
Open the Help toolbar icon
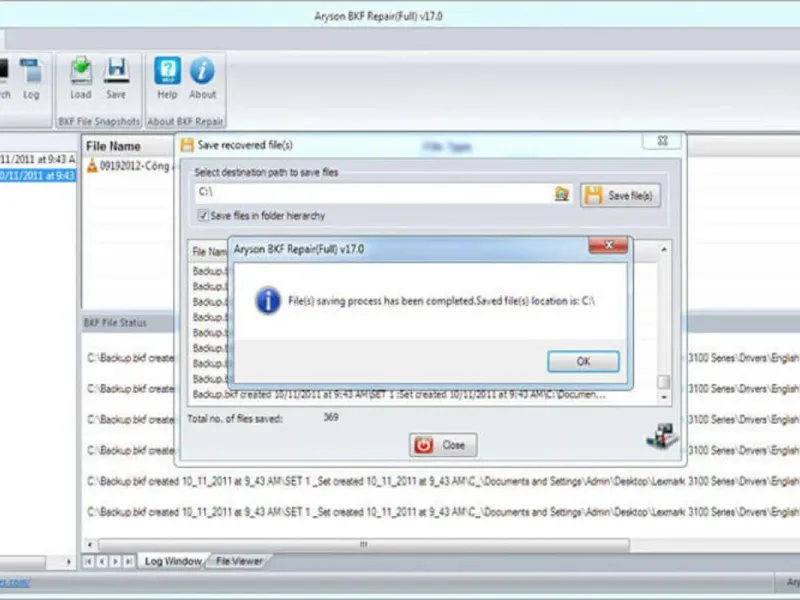coord(167,78)
